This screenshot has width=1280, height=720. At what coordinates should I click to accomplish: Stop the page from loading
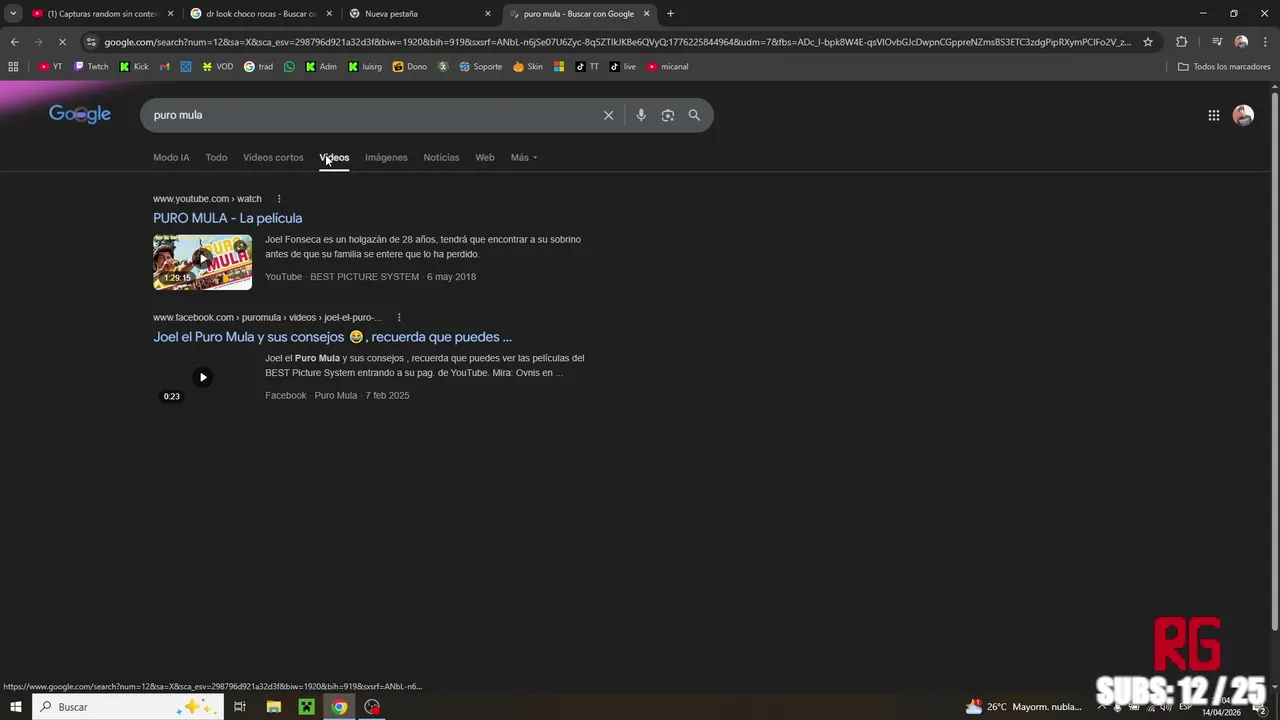(x=62, y=42)
